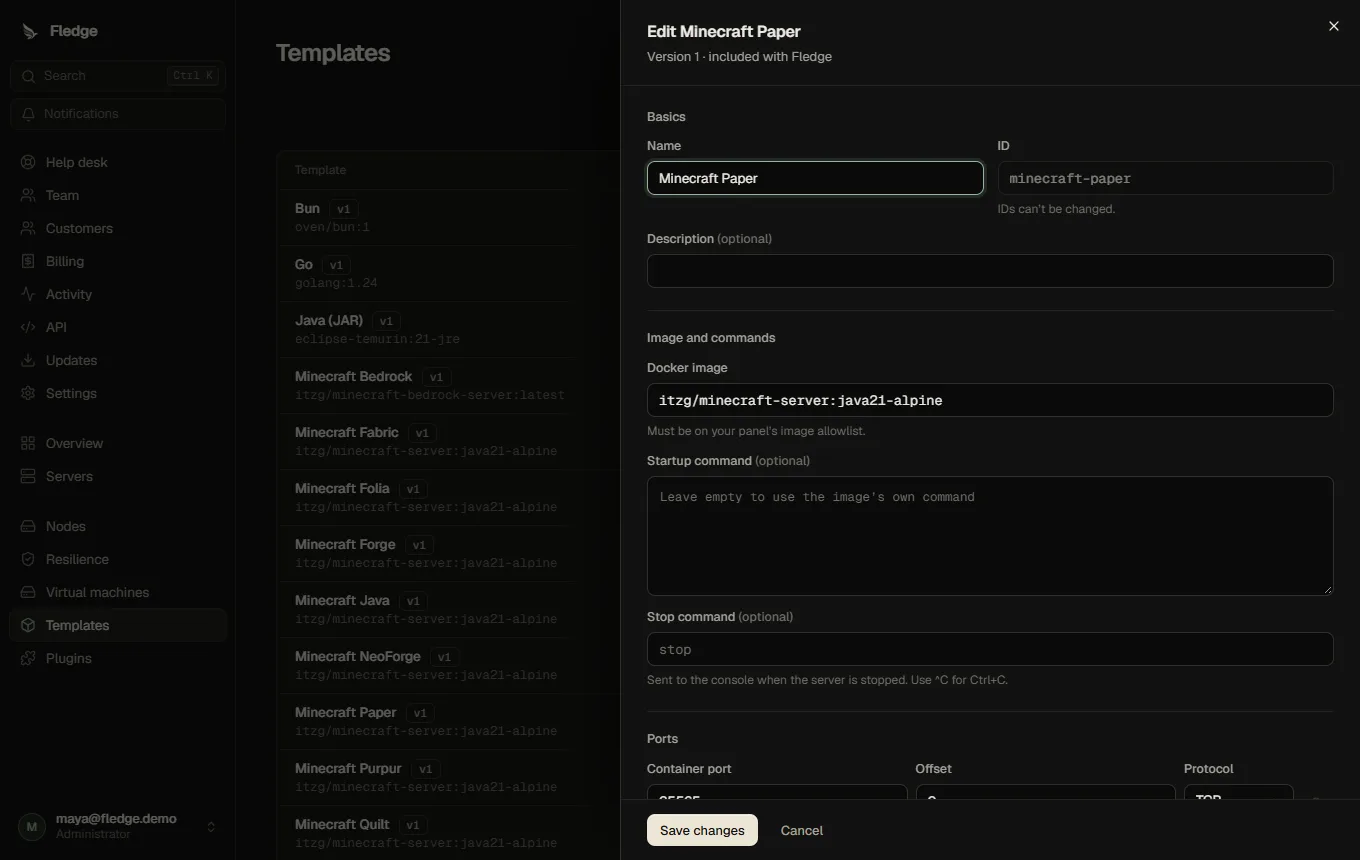Click the Template column header

click(x=320, y=170)
